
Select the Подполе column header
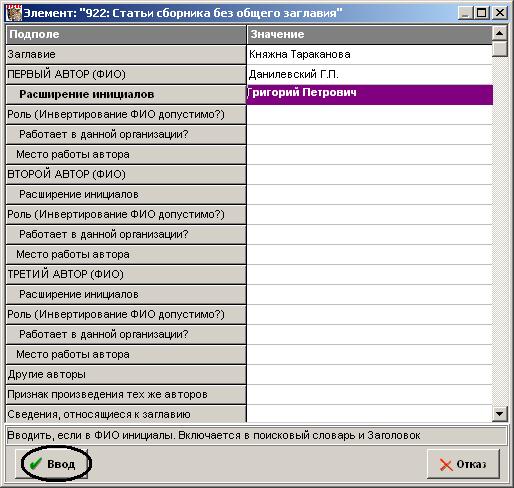(126, 35)
